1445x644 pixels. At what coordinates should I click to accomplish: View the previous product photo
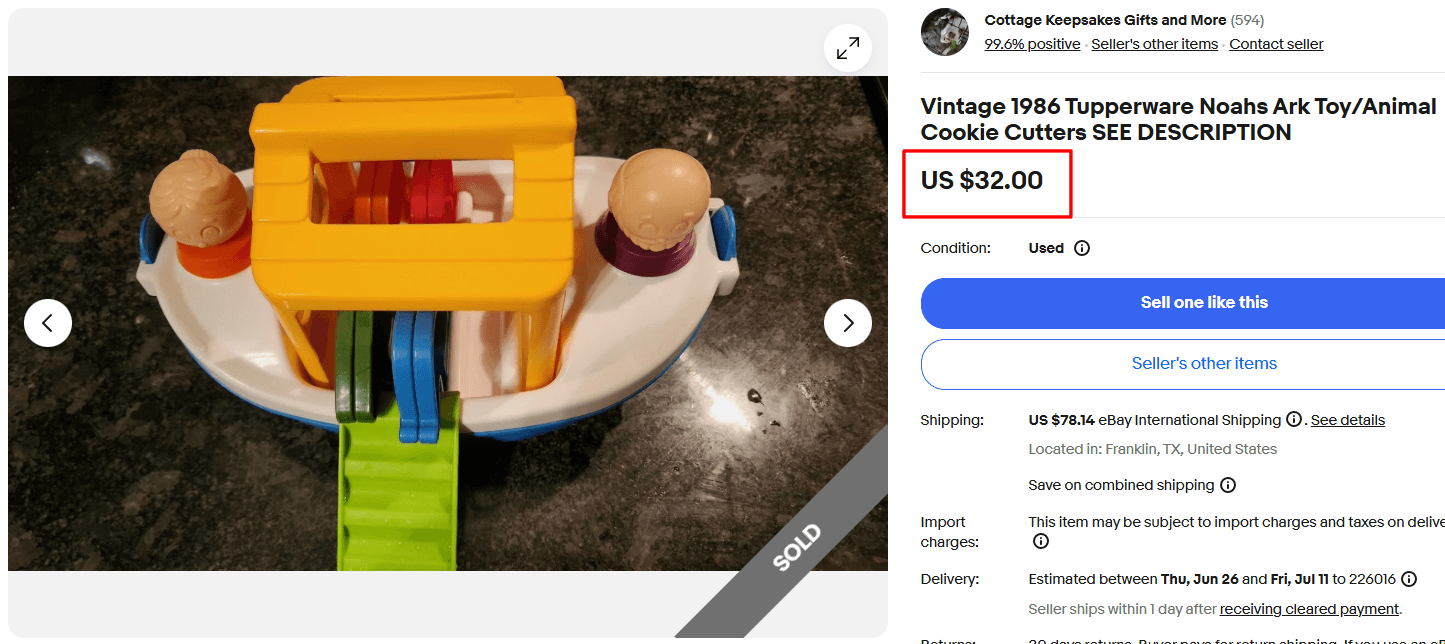click(48, 322)
